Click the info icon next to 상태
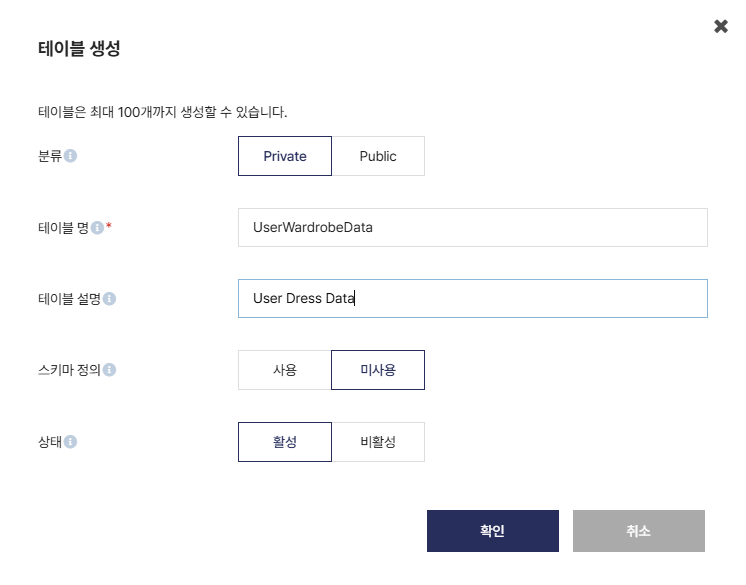 tap(70, 442)
